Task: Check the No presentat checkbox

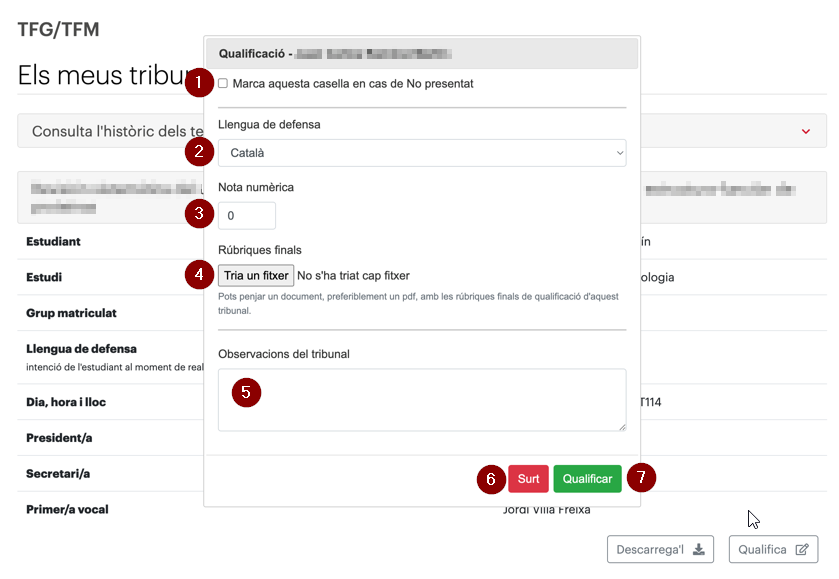Action: pyautogui.click(x=223, y=83)
